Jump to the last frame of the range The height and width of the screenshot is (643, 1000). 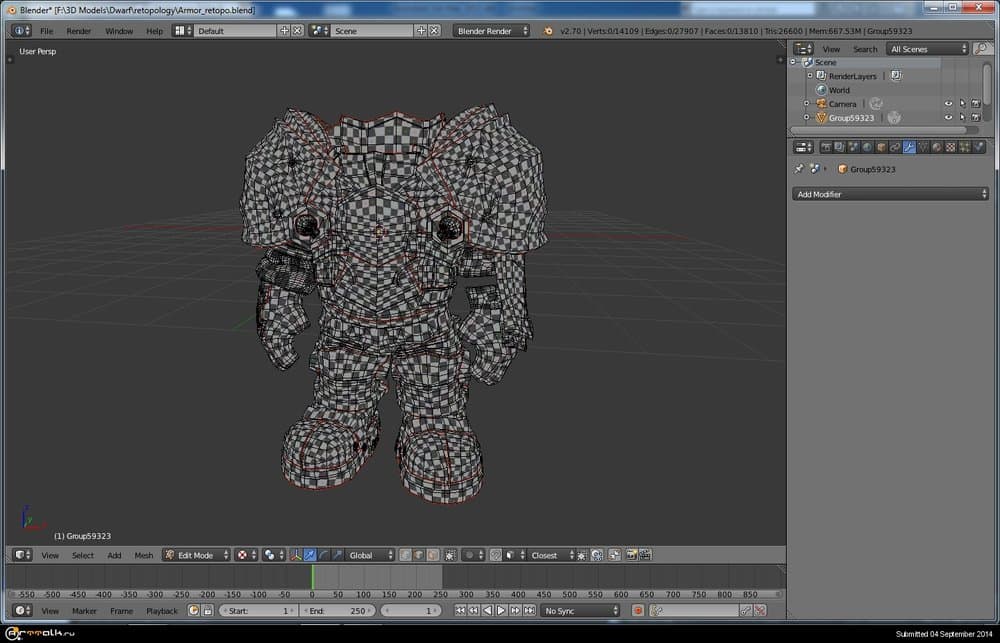click(x=529, y=610)
